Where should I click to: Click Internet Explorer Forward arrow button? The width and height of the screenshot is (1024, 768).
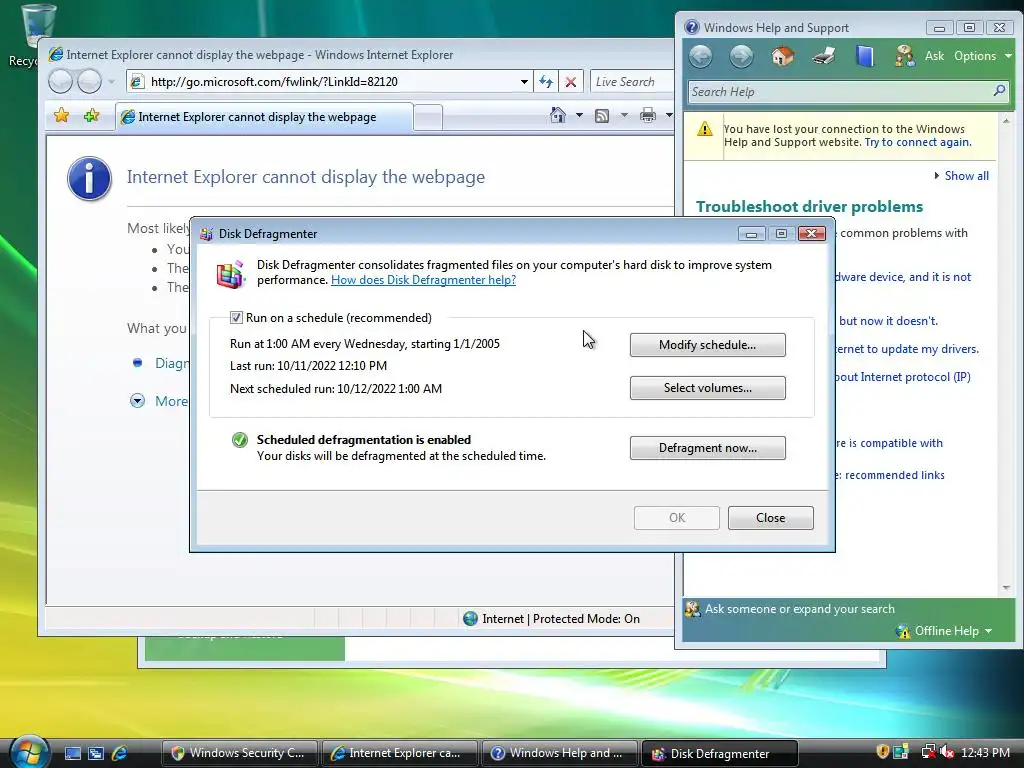click(x=89, y=82)
